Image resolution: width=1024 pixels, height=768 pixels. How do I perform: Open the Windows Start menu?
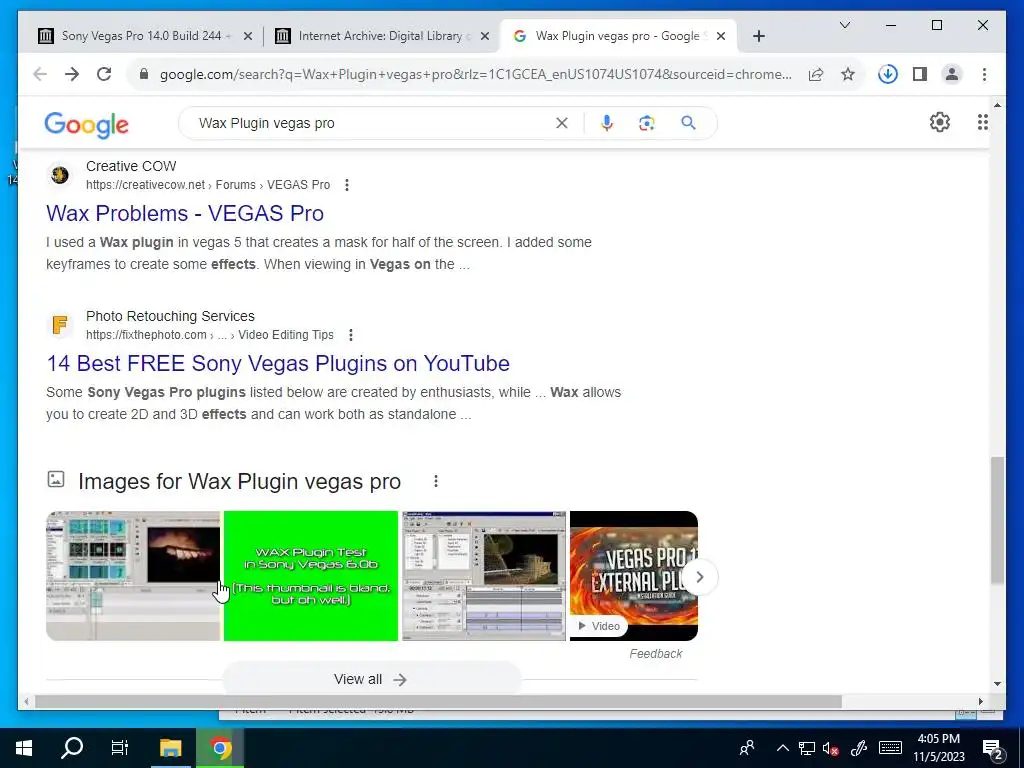[24, 748]
